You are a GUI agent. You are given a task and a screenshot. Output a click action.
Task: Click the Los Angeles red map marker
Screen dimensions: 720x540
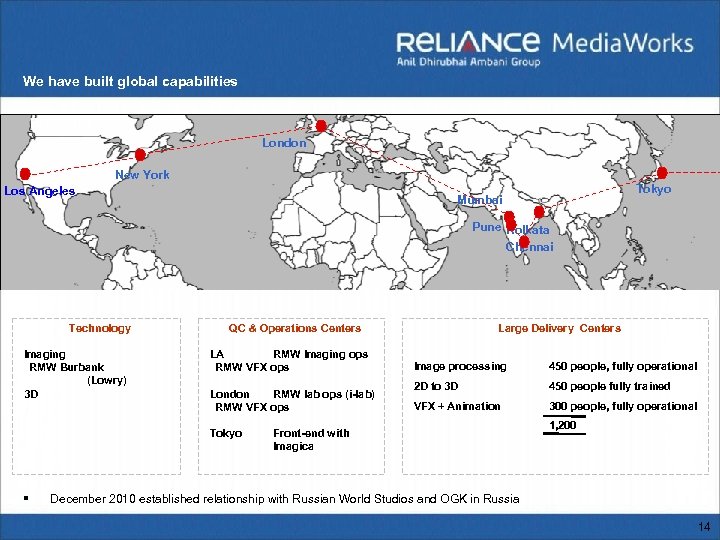[25, 174]
